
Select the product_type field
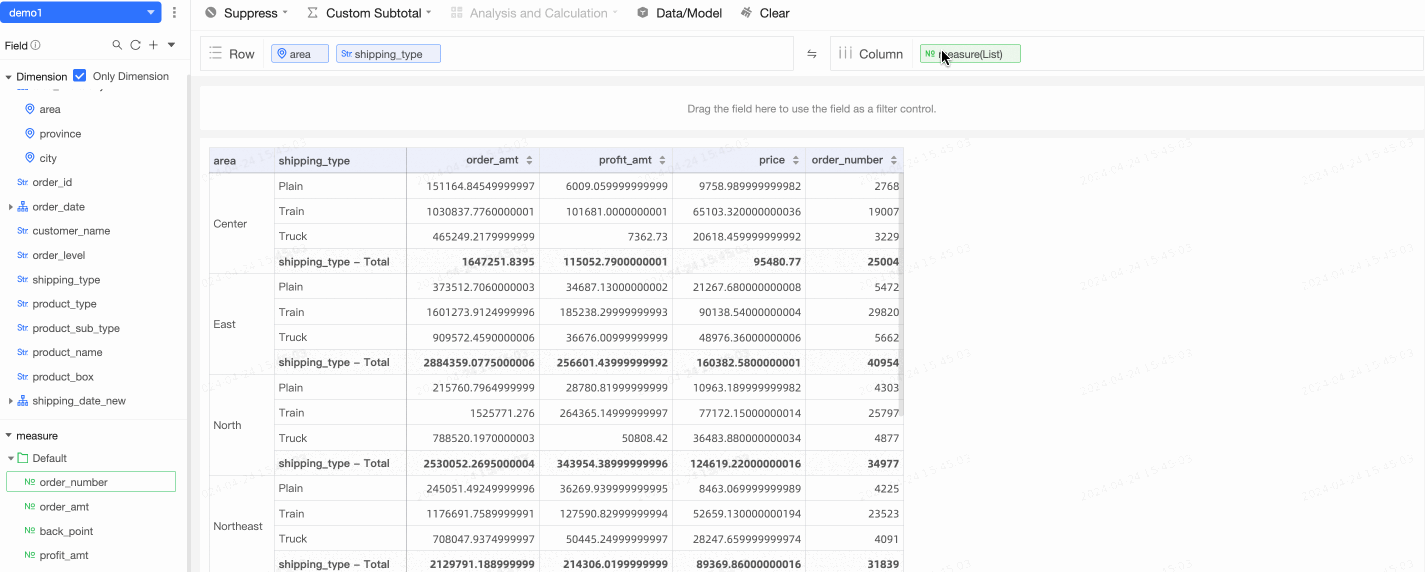click(65, 304)
